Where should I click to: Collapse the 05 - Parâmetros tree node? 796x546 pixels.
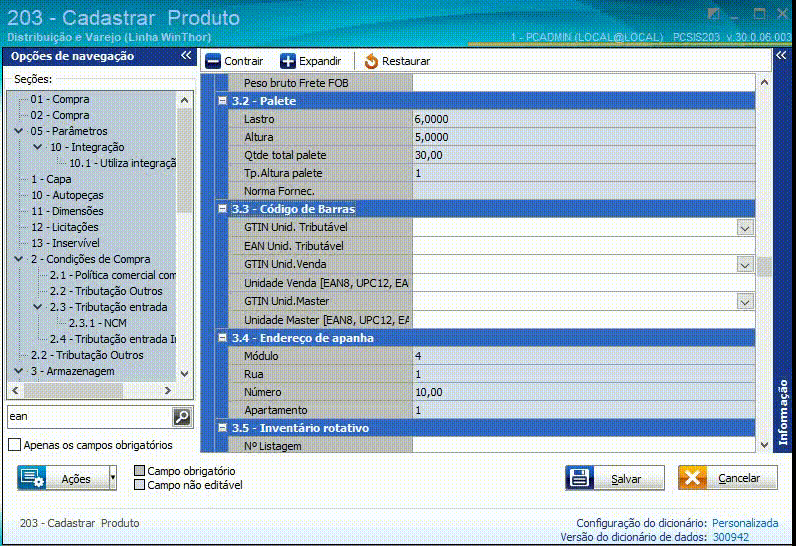coord(19,131)
